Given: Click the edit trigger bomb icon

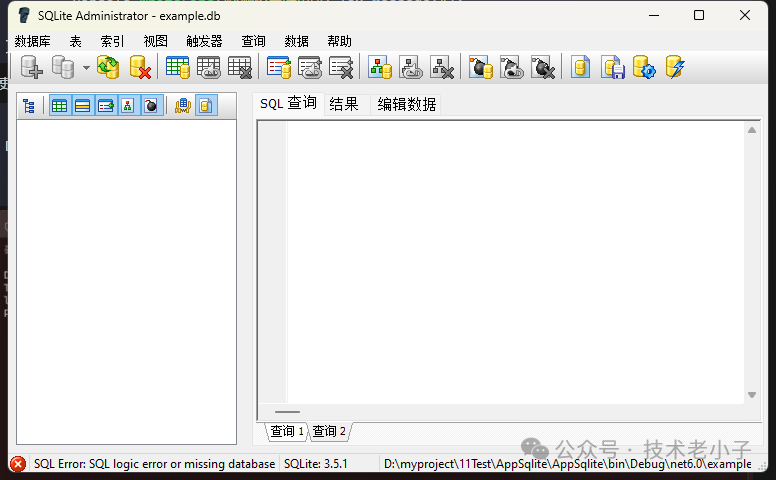Looking at the screenshot, I should pos(512,67).
